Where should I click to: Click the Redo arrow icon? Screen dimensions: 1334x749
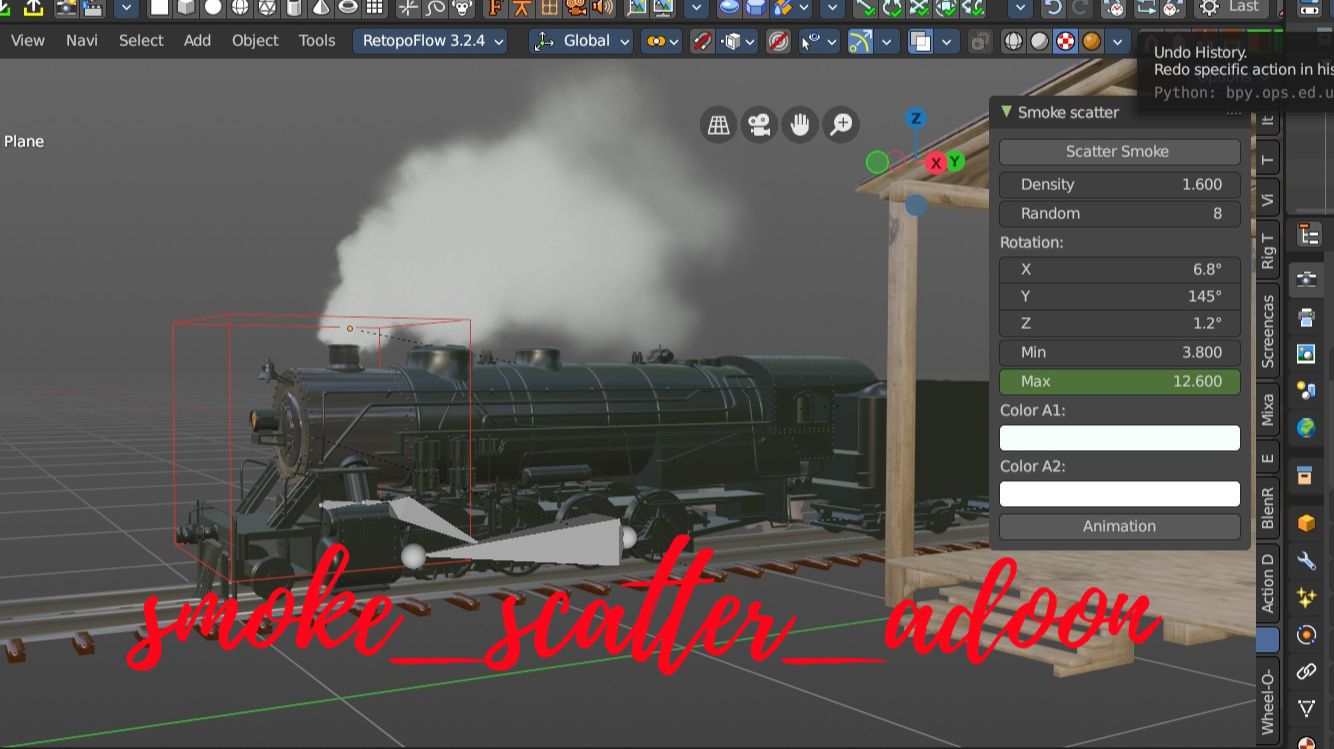pos(1080,8)
